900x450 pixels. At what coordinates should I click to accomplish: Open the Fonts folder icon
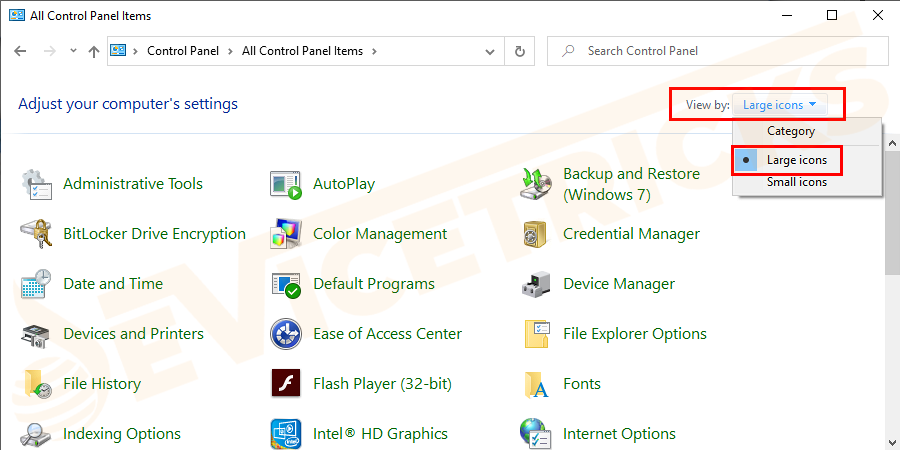(x=536, y=384)
